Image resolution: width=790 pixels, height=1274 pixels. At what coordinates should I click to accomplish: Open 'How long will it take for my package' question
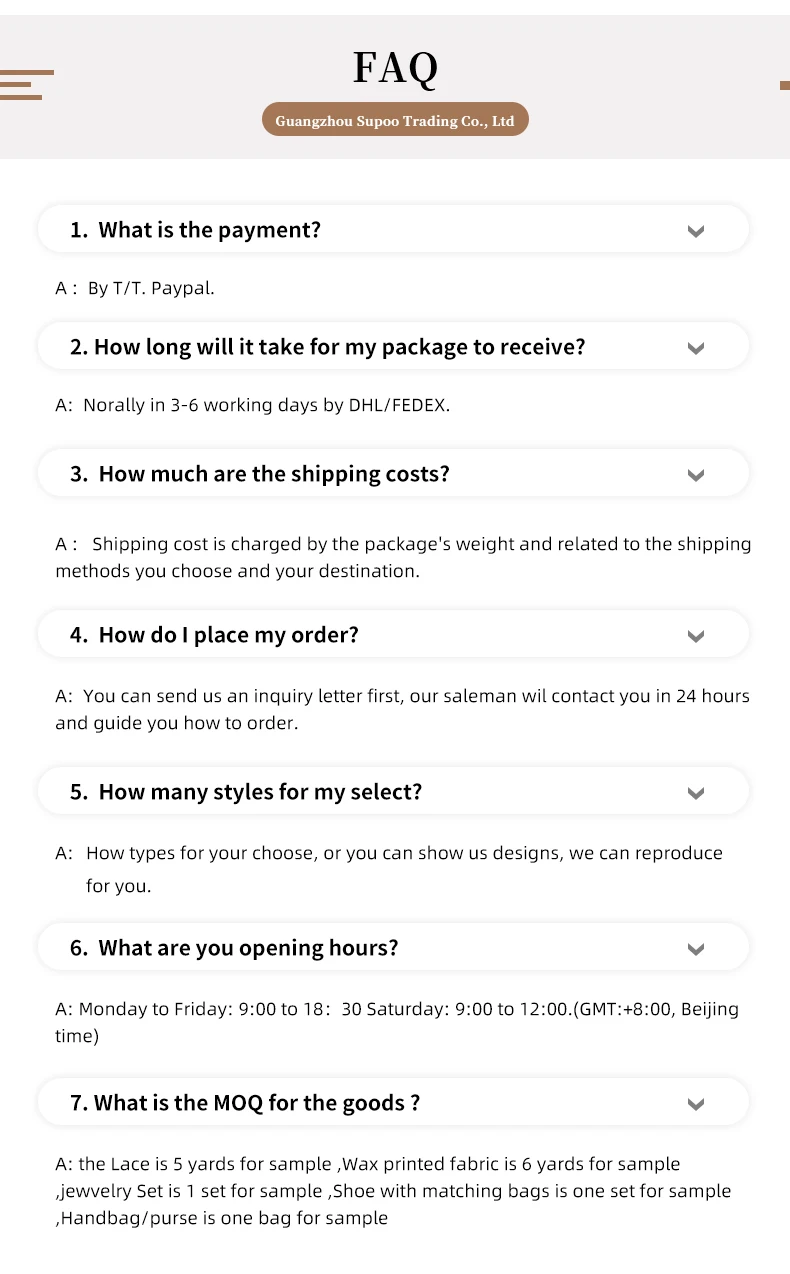coord(328,347)
